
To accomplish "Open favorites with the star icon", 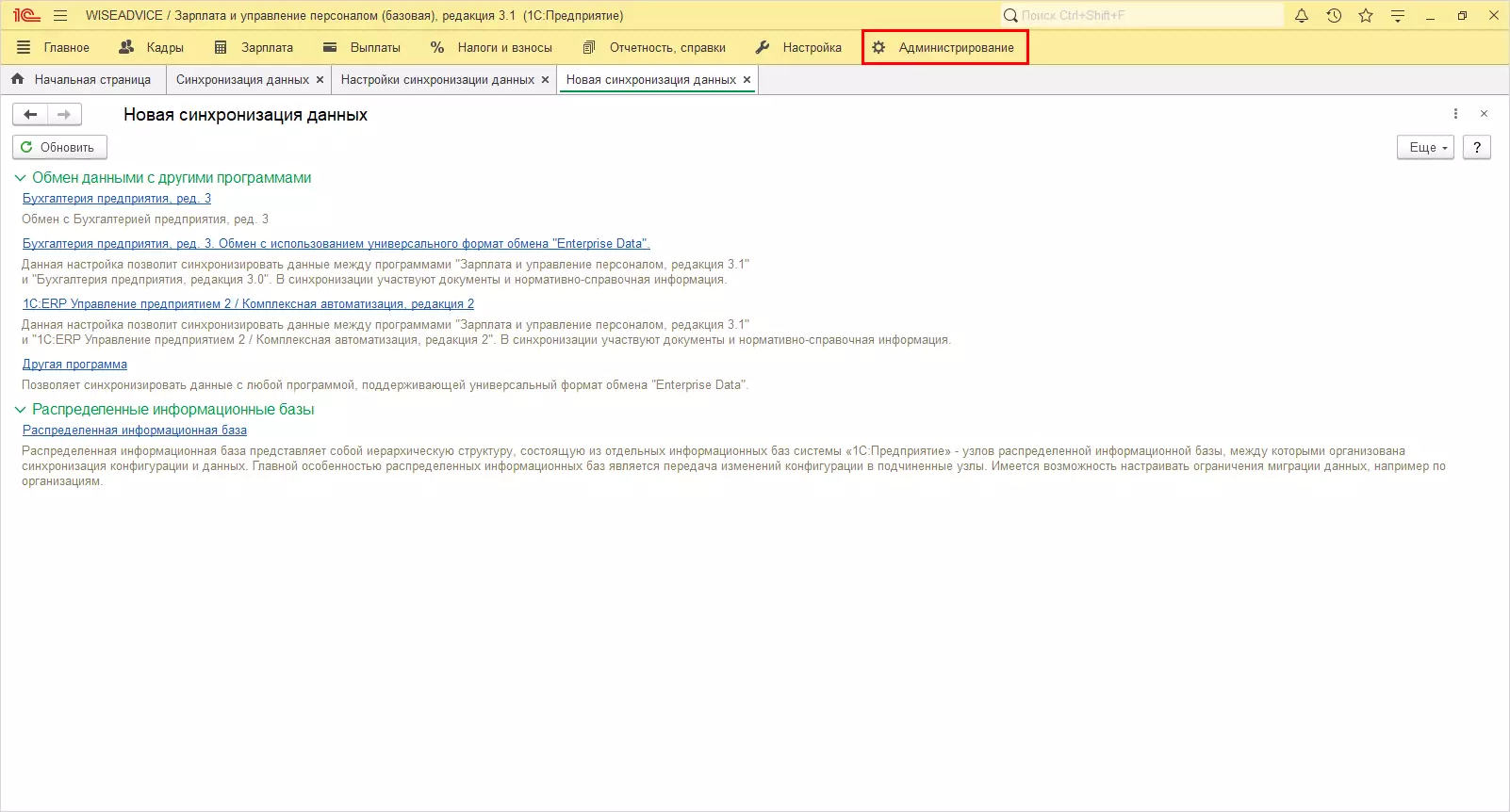I will point(1366,15).
